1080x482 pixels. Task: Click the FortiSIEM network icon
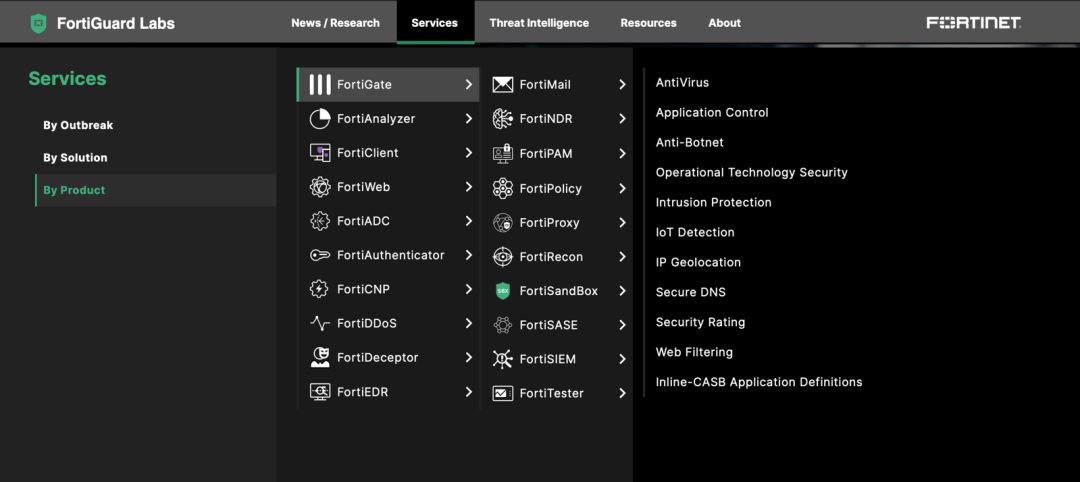pyautogui.click(x=503, y=359)
